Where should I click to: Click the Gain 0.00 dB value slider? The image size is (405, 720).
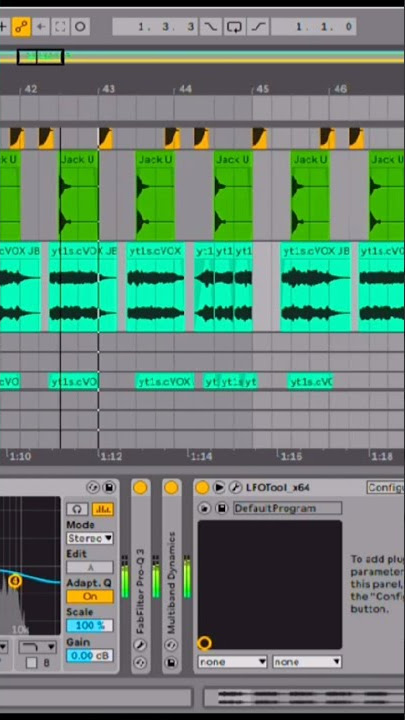point(90,655)
